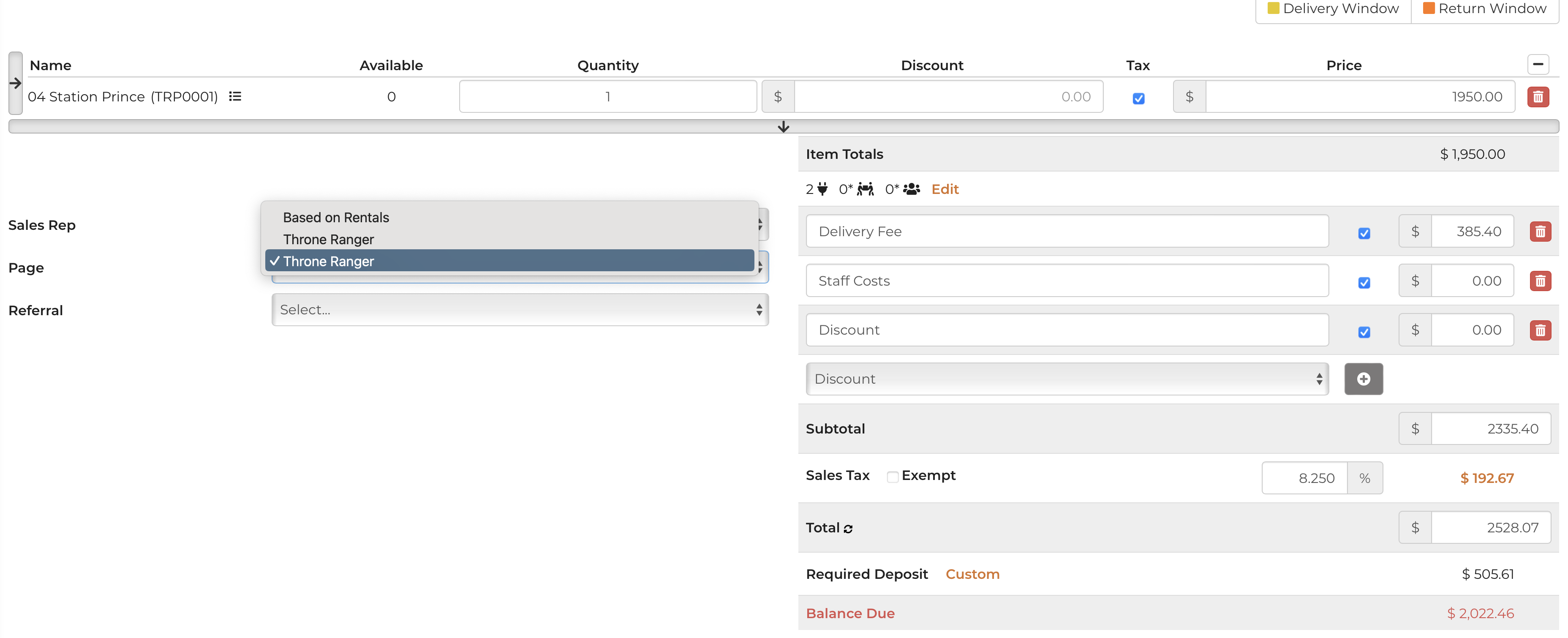Image resolution: width=1568 pixels, height=638 pixels.
Task: Enable the Sales Tax Exempt checkbox
Action: coord(892,477)
